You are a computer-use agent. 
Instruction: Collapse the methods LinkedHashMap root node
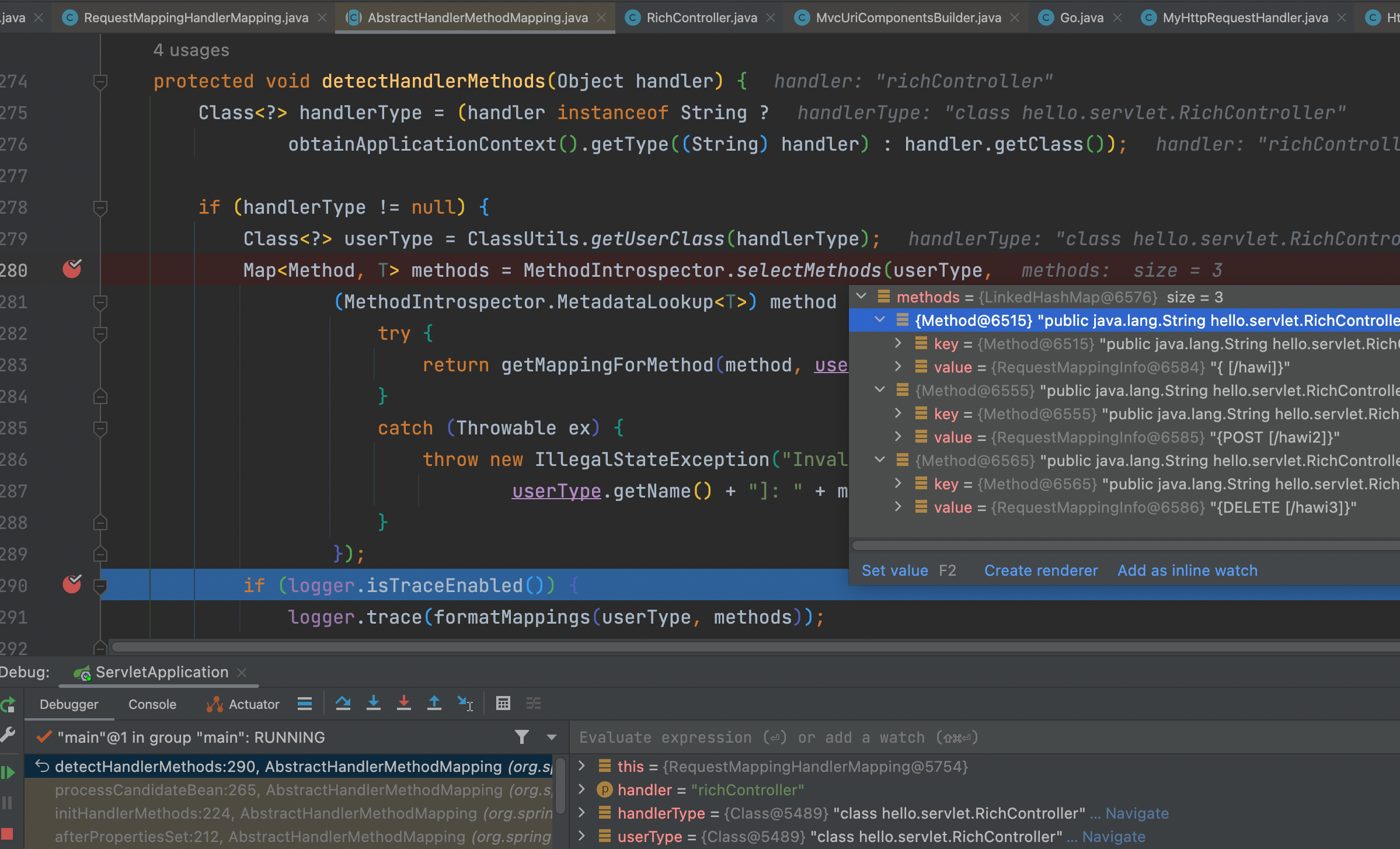(x=861, y=297)
